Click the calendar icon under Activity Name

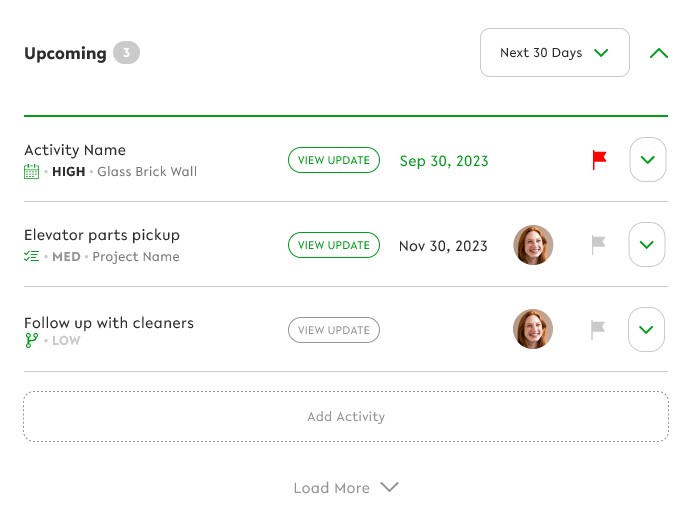(32, 171)
